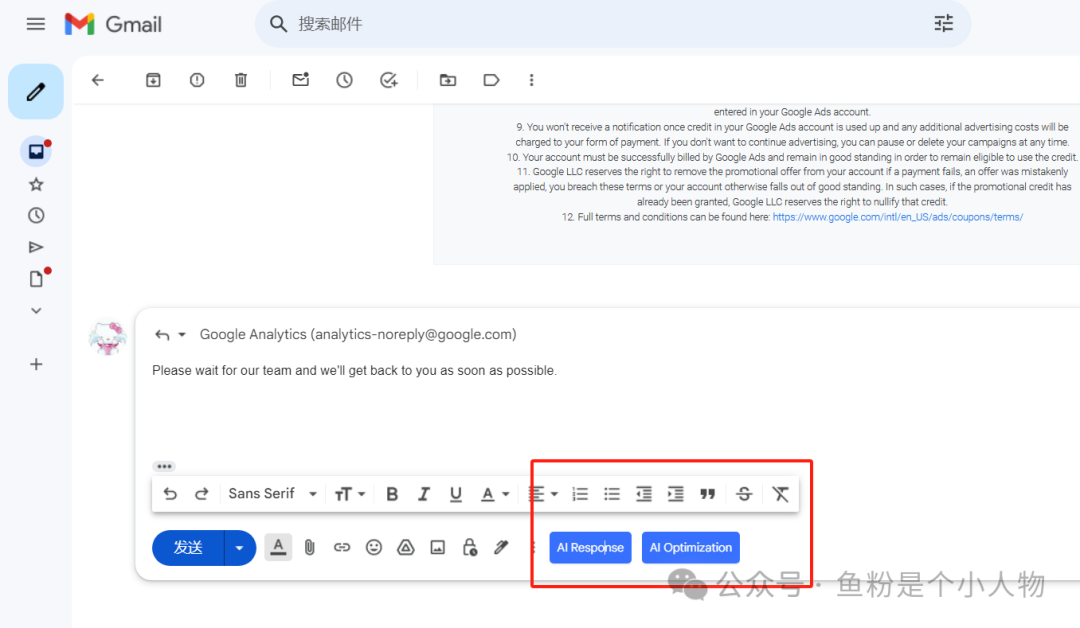Toggle strikethrough formatting
The width and height of the screenshot is (1080, 628).
[744, 494]
